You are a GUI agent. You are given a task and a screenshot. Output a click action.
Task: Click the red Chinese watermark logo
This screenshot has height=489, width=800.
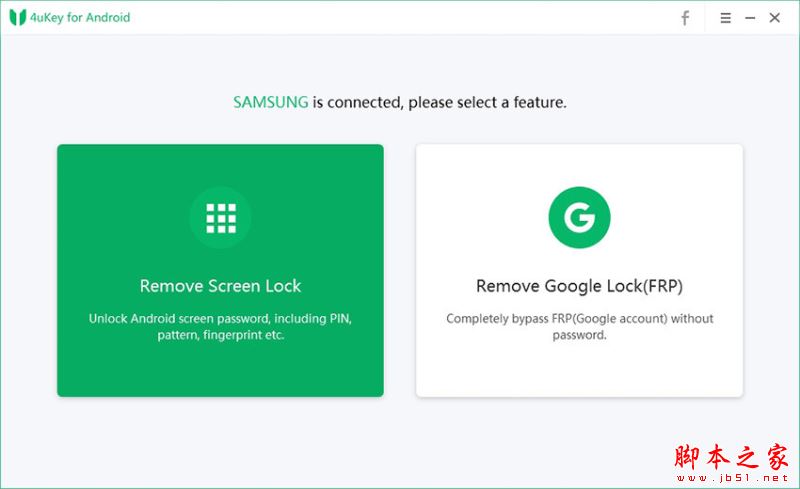click(x=731, y=456)
